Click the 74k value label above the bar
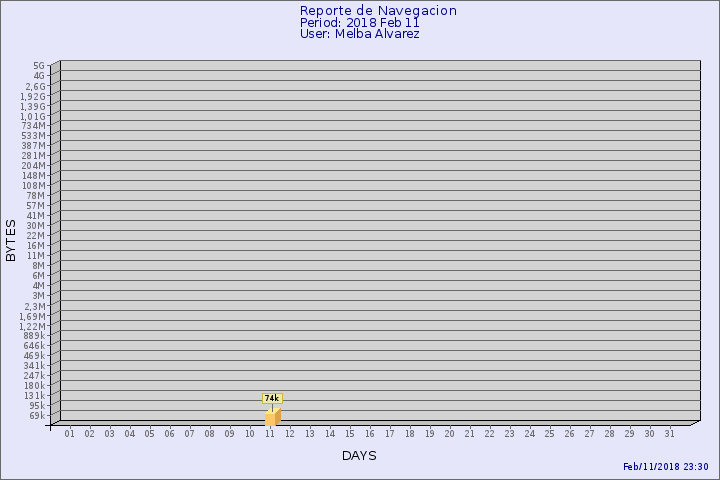 tap(272, 398)
